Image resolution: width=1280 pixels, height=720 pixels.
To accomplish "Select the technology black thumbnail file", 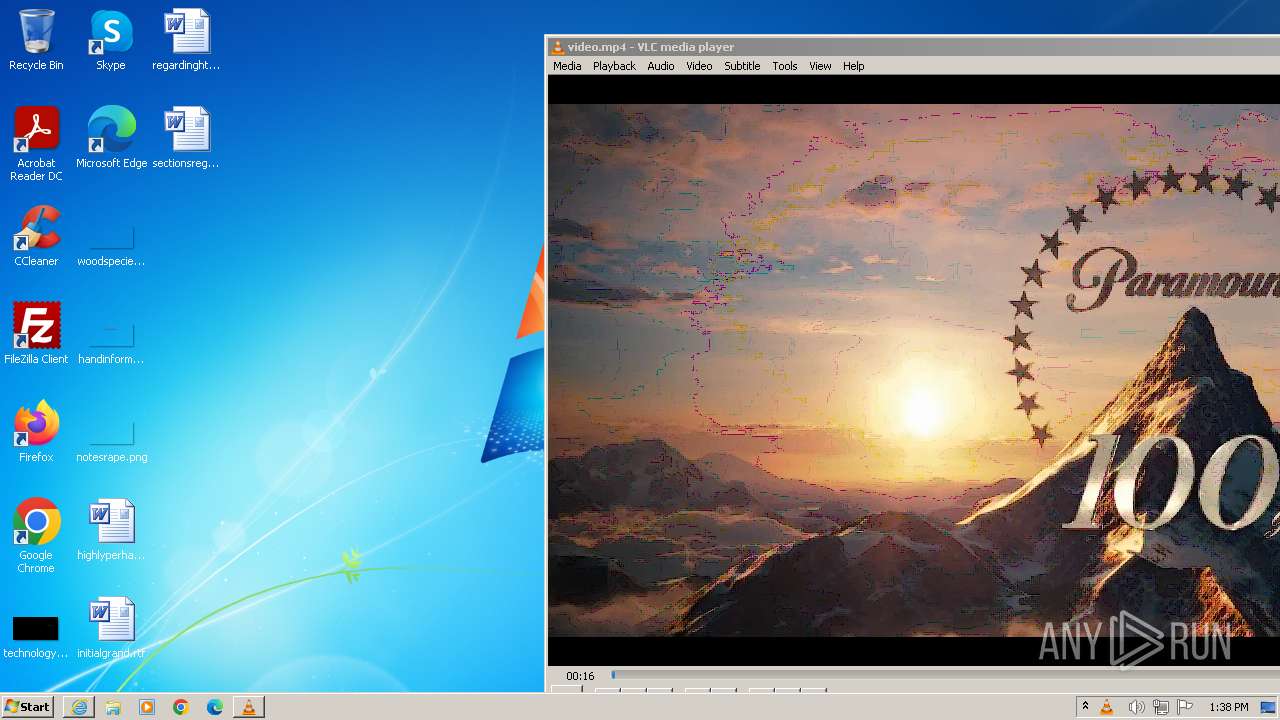I will tap(36, 638).
